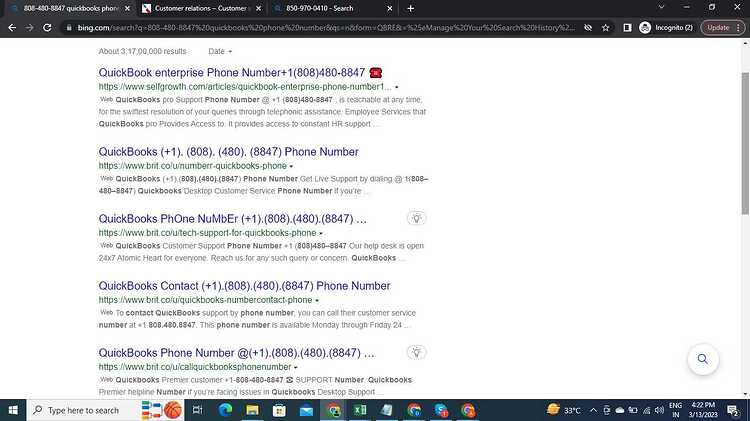Expand the Date filter dropdown
Screen dimensions: 750x421
coord(220,51)
